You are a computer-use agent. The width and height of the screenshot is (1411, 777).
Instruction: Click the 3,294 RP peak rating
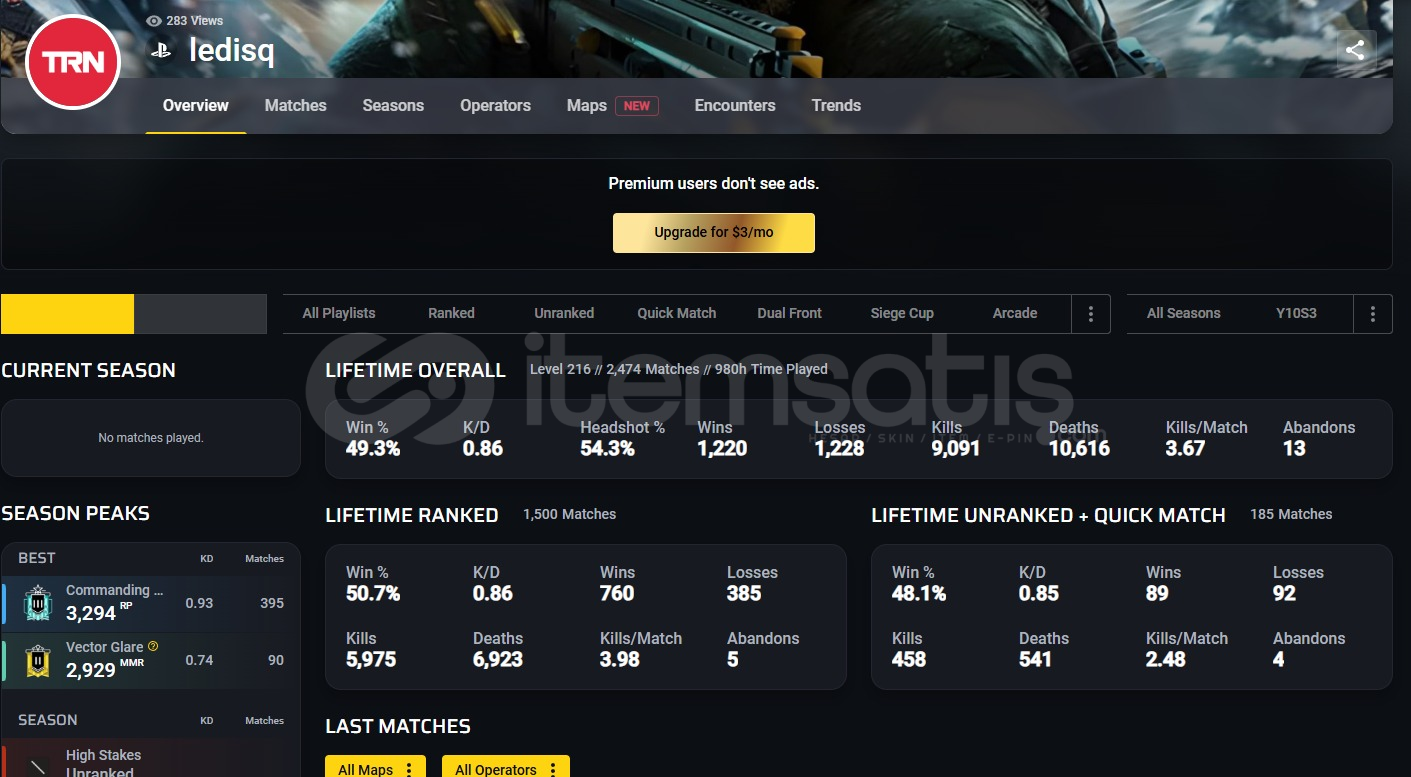pos(99,612)
